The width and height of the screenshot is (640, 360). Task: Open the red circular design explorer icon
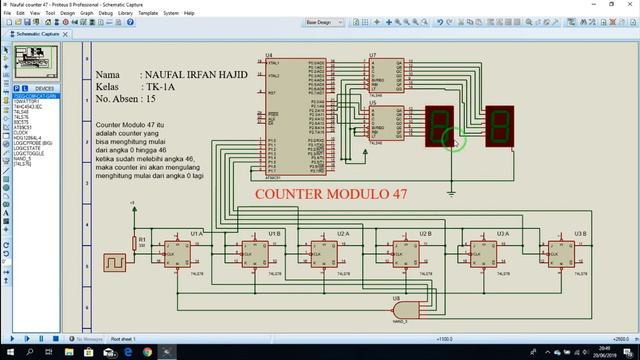point(66,22)
